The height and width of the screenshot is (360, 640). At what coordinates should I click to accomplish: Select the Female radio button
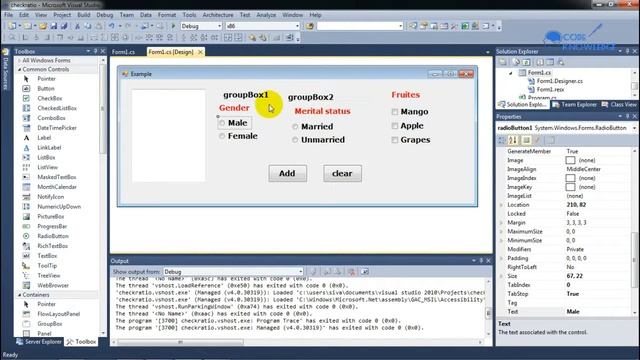(x=238, y=136)
